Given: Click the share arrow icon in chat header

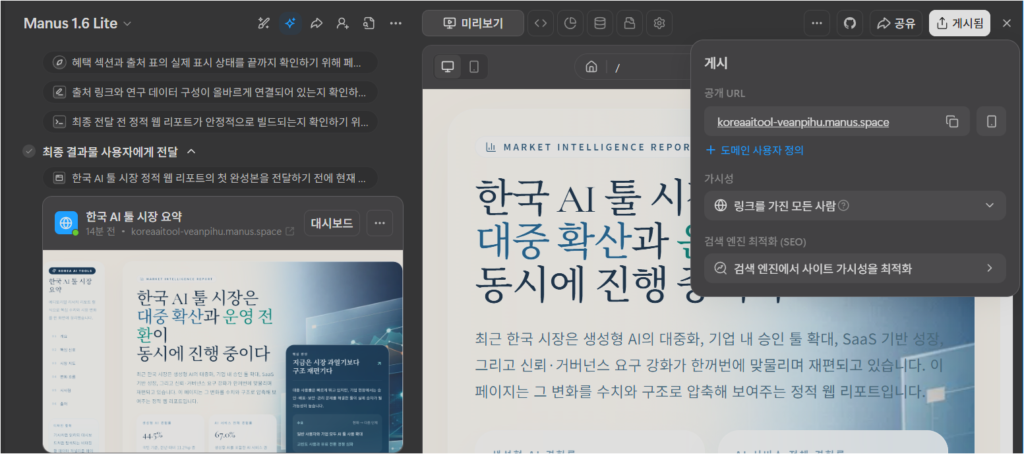Looking at the screenshot, I should pyautogui.click(x=317, y=24).
